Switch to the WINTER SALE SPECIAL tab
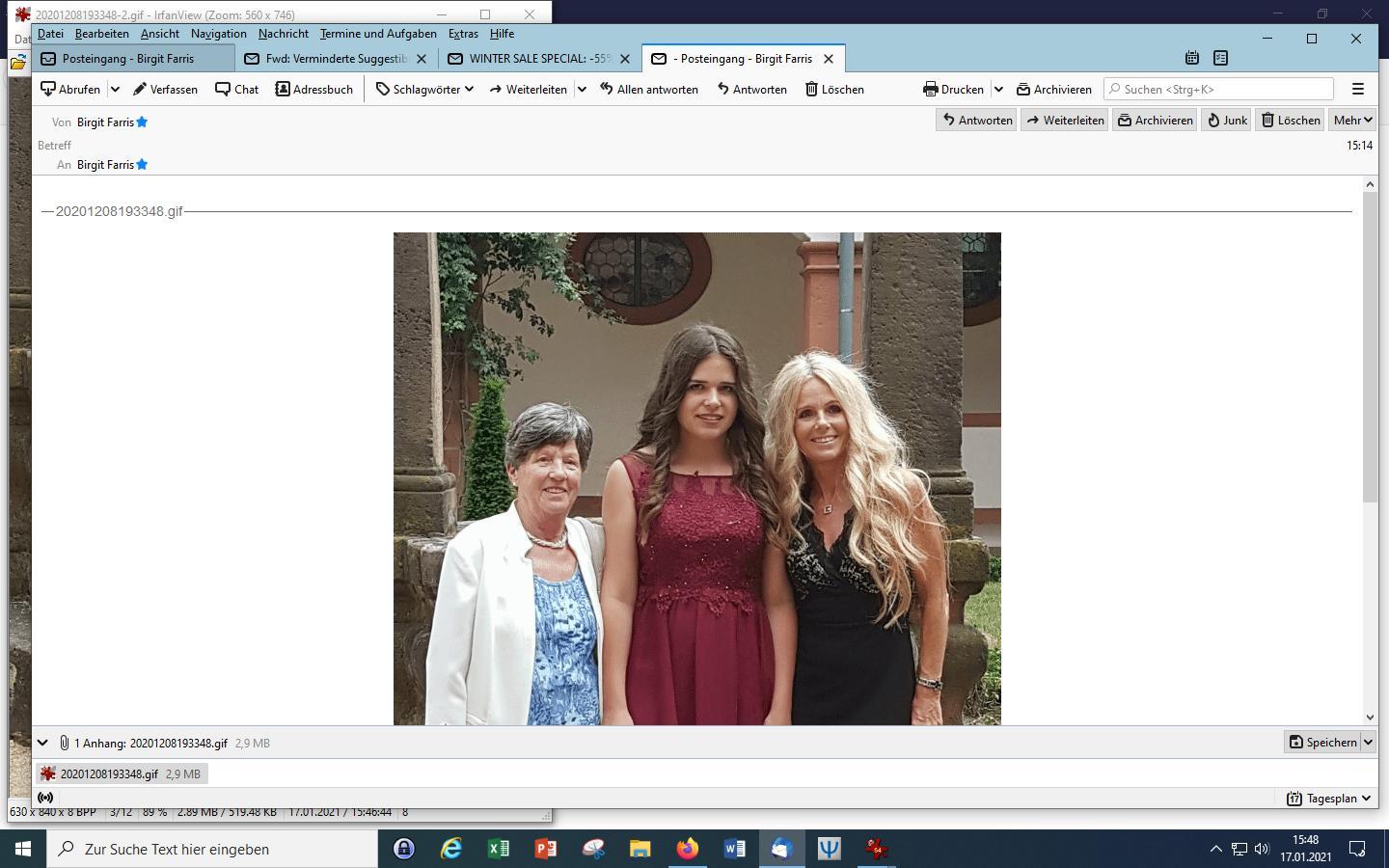 coord(538,58)
